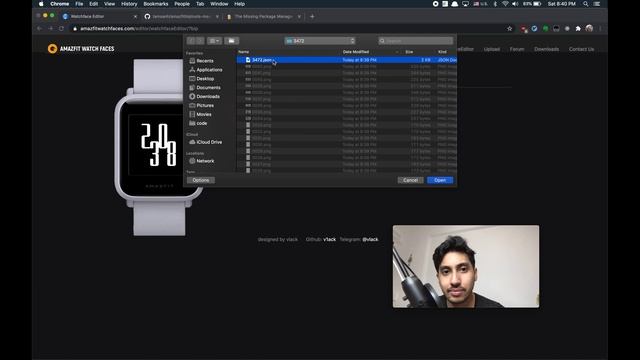Open the Telegram @v1ack link

tap(370, 240)
